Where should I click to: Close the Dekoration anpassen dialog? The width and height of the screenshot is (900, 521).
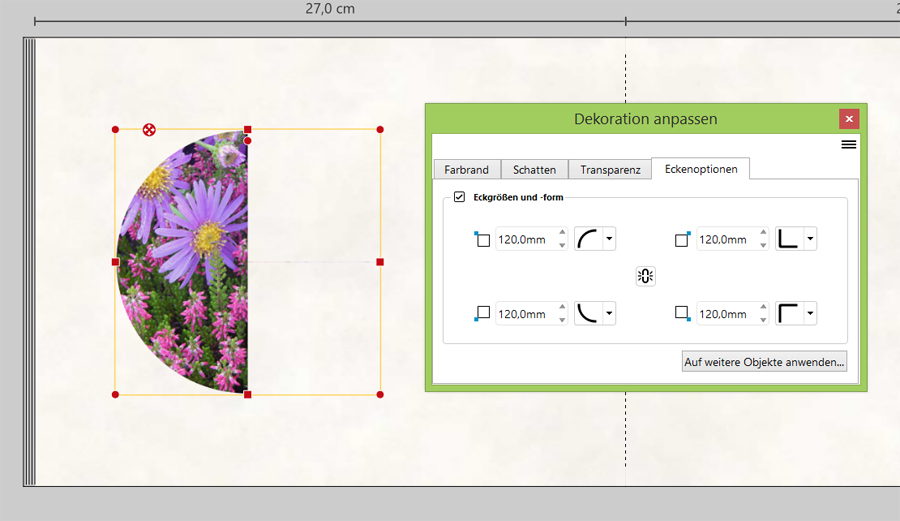coord(849,119)
